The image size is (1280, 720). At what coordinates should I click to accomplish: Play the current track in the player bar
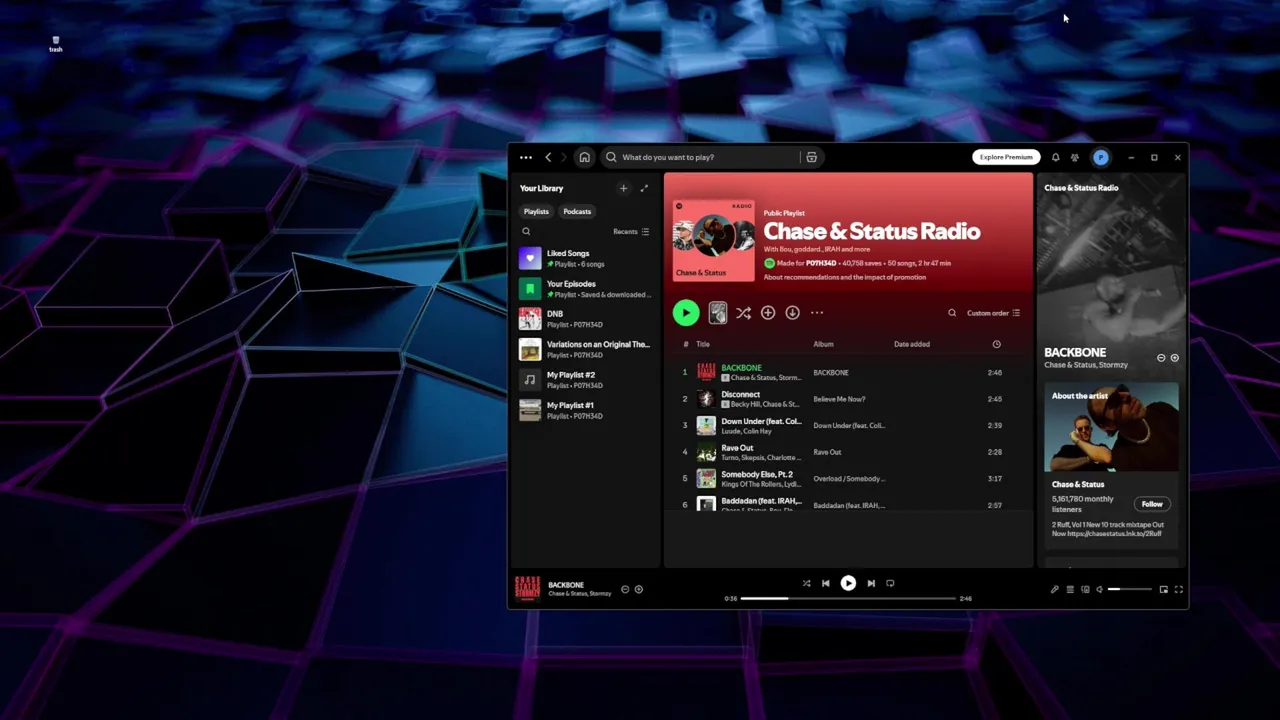(x=848, y=583)
